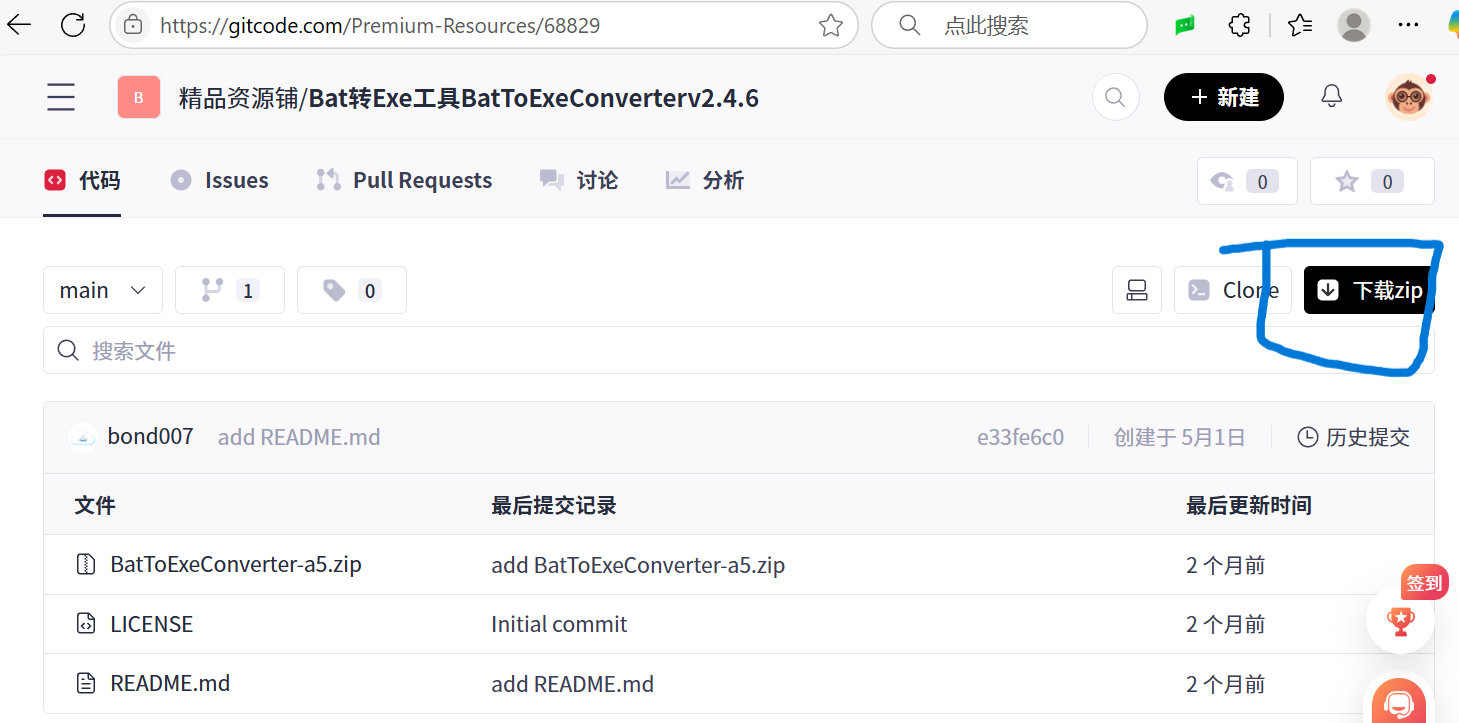
Task: Open the Clone dropdown
Action: 1233,290
